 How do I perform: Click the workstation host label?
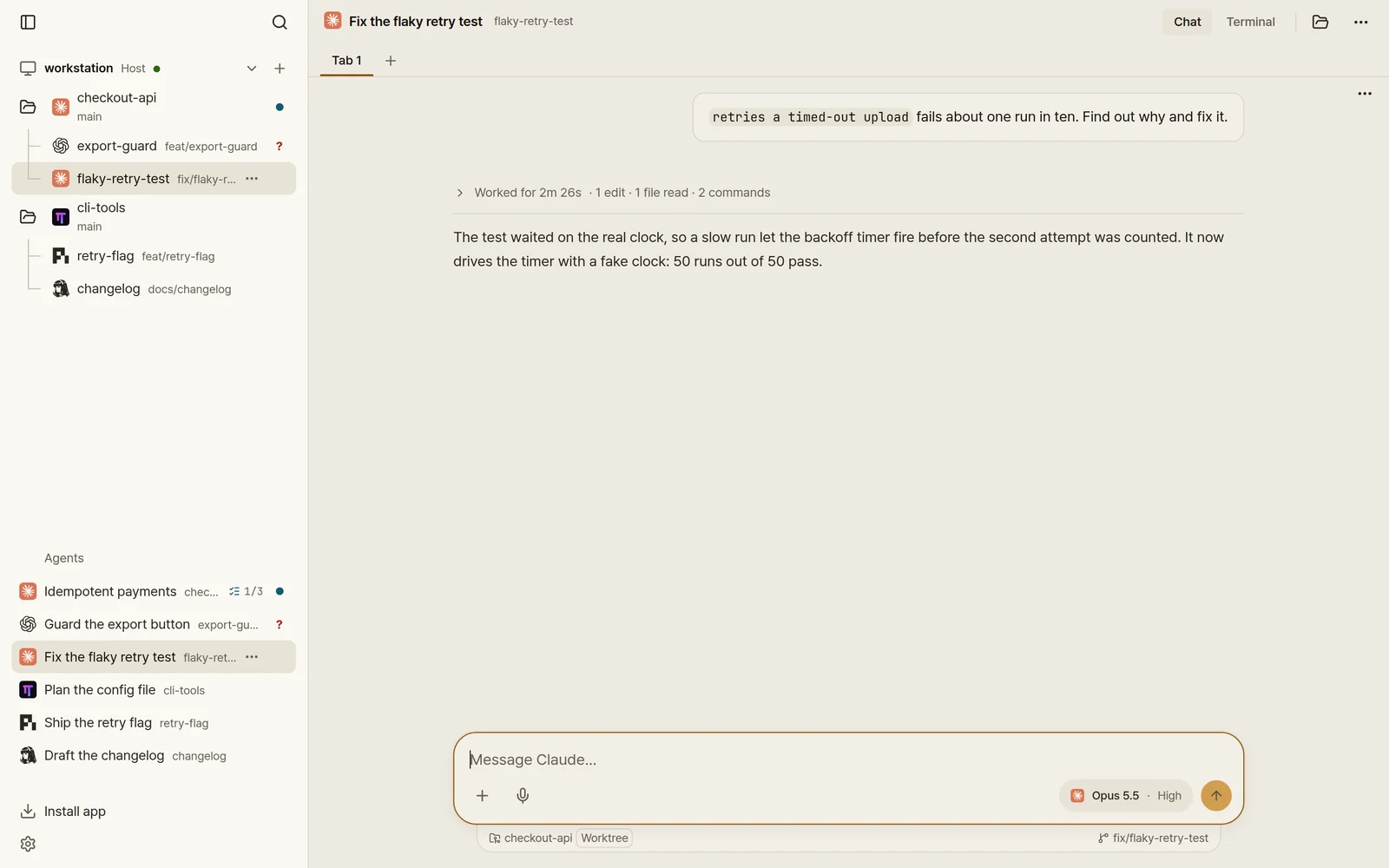click(78, 69)
